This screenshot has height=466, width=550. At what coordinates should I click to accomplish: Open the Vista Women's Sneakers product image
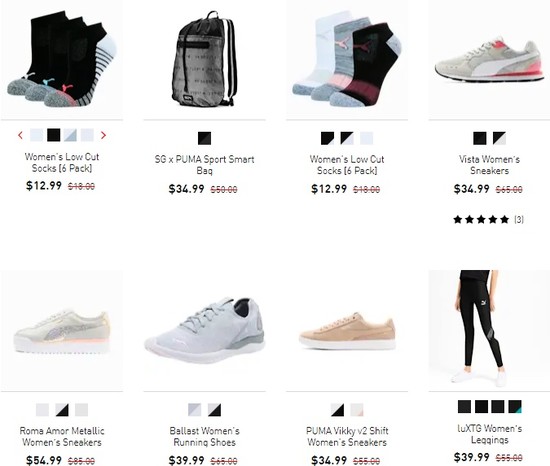click(x=489, y=59)
